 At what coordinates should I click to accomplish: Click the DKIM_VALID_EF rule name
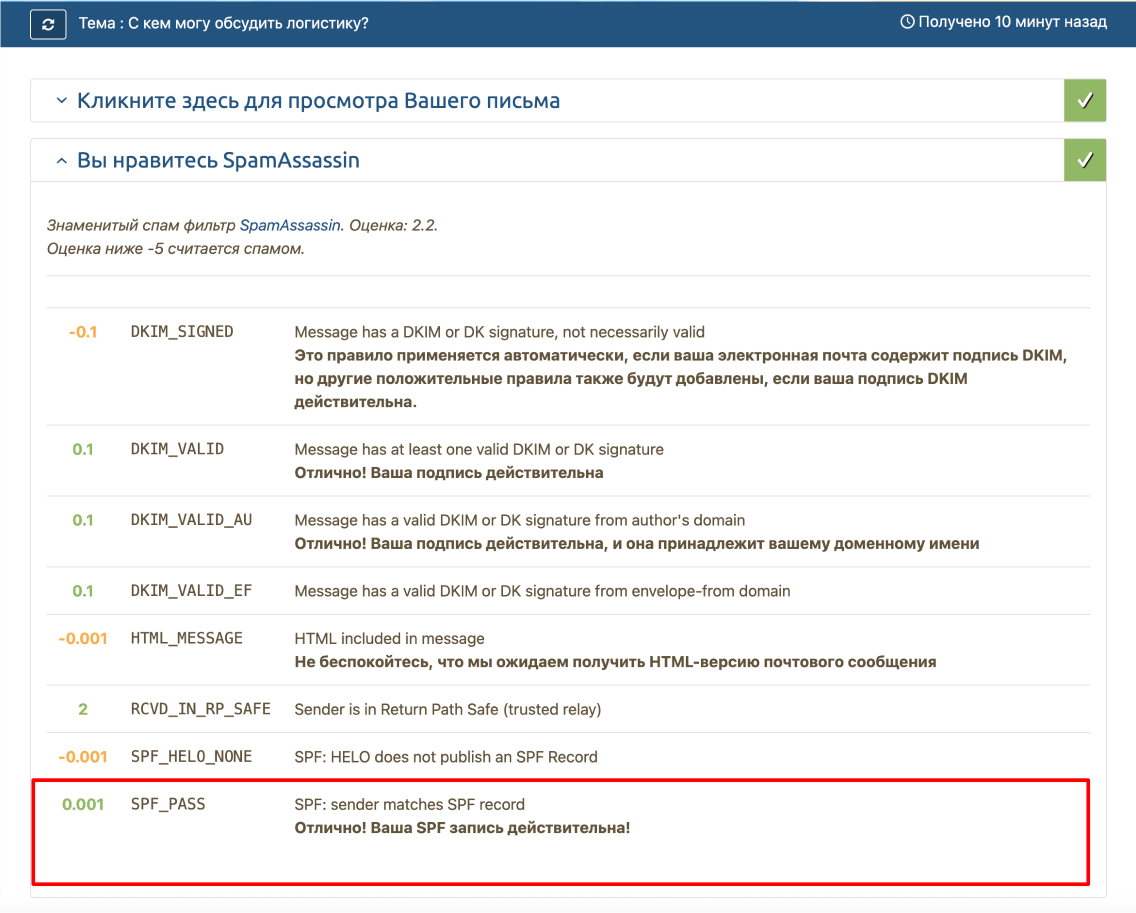tap(191, 591)
